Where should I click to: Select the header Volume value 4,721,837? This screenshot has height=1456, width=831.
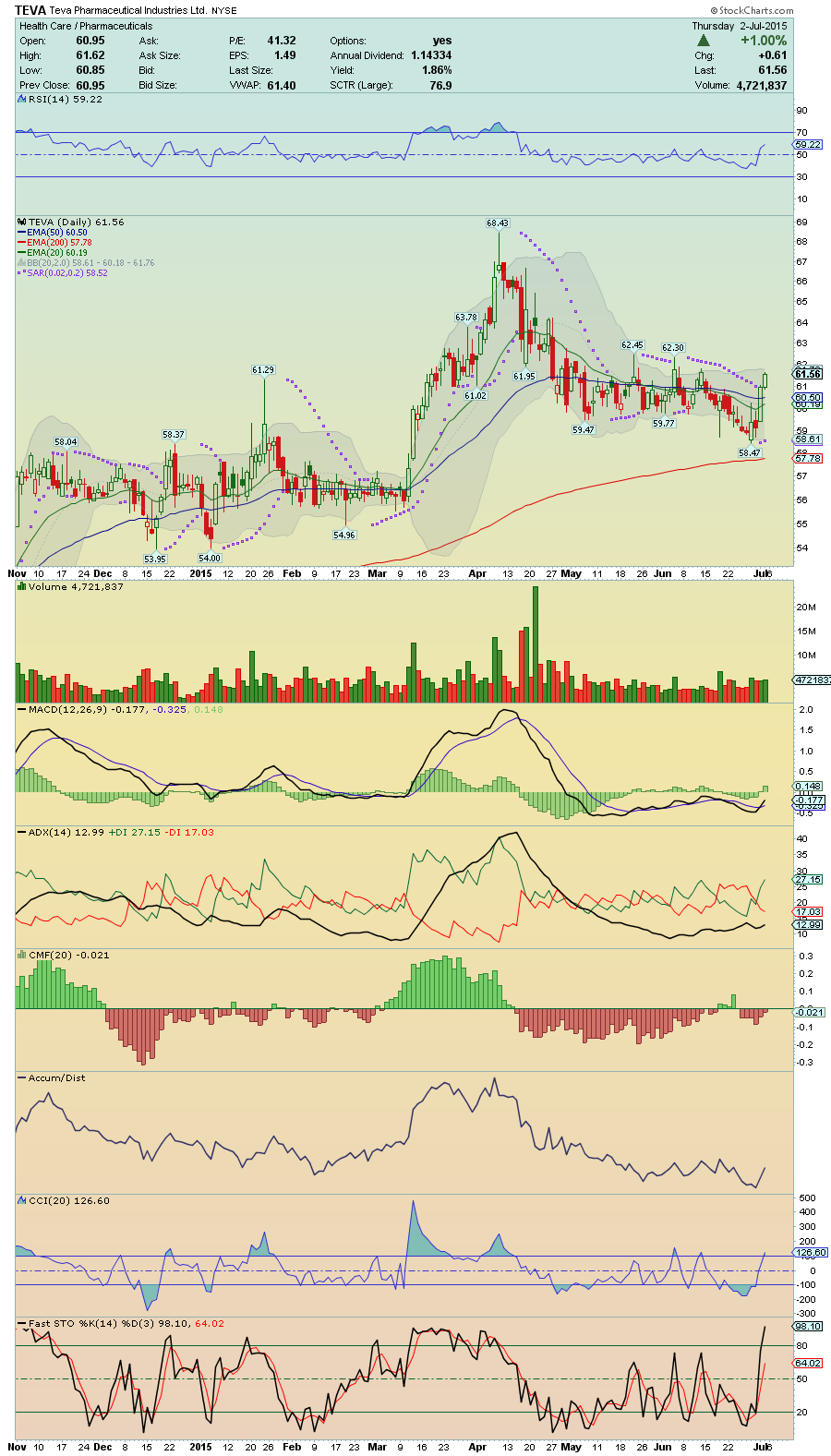[x=762, y=85]
